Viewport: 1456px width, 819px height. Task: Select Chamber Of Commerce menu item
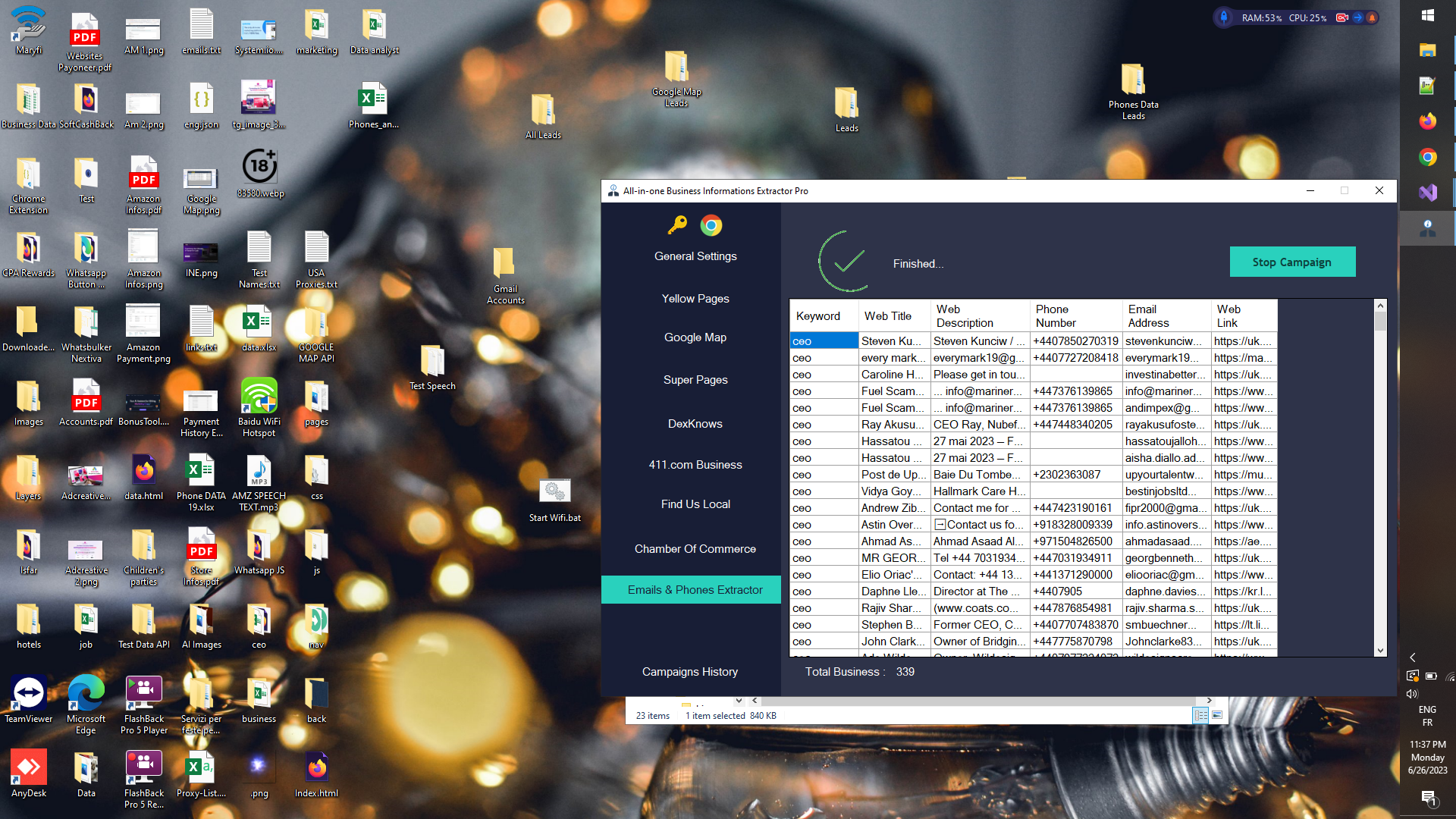click(x=695, y=549)
